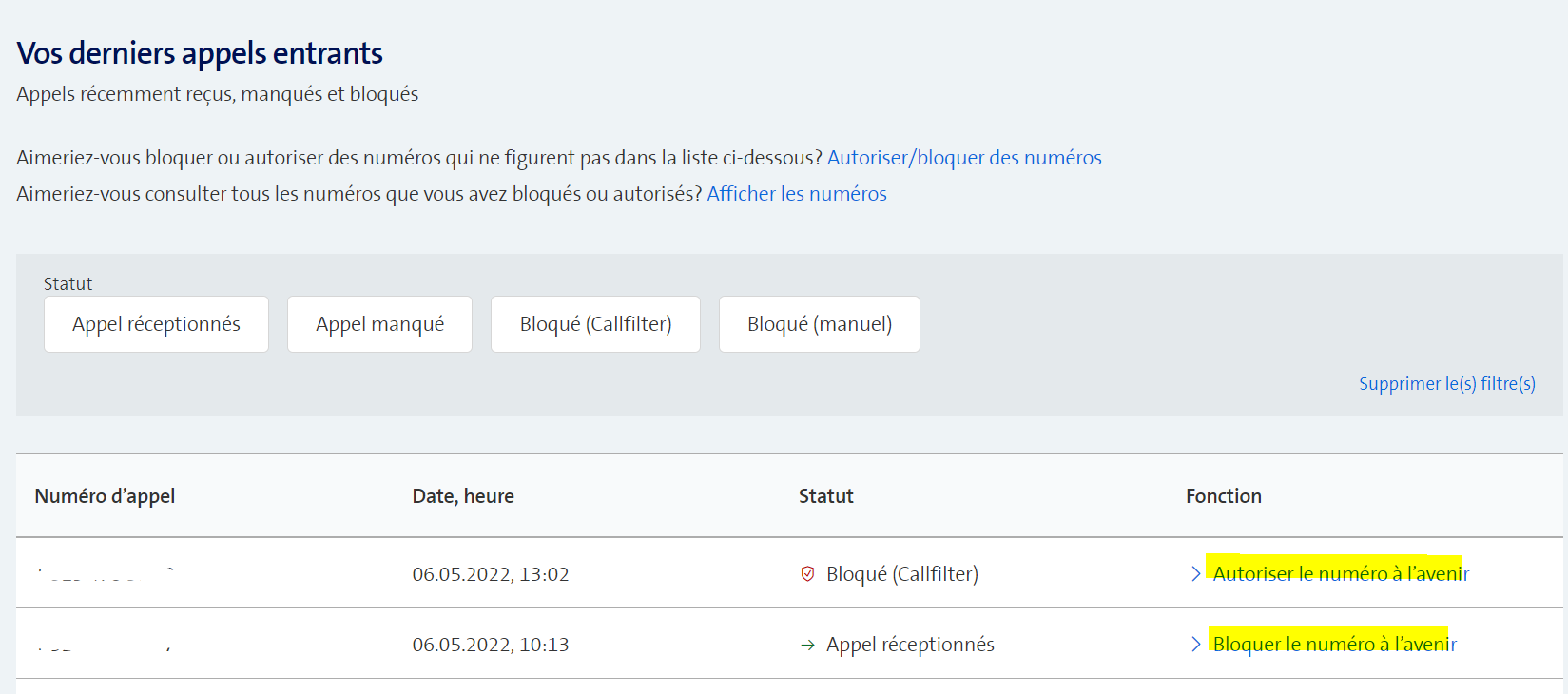Click the Numéro d'appel column header
The width and height of the screenshot is (1568, 694).
[x=105, y=496]
